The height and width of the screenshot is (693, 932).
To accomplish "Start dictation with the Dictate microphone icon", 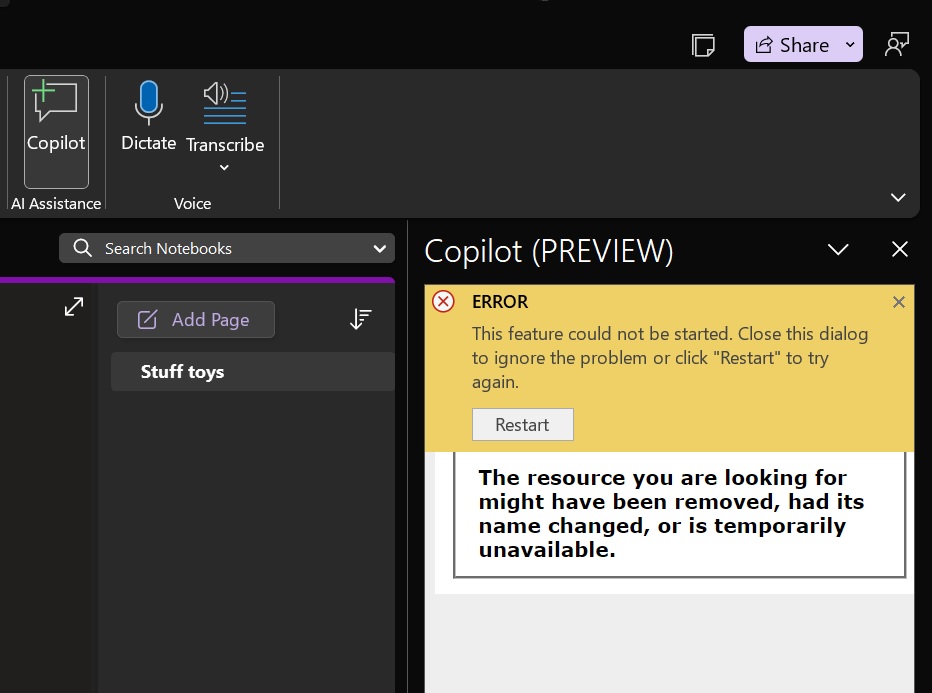I will (148, 101).
